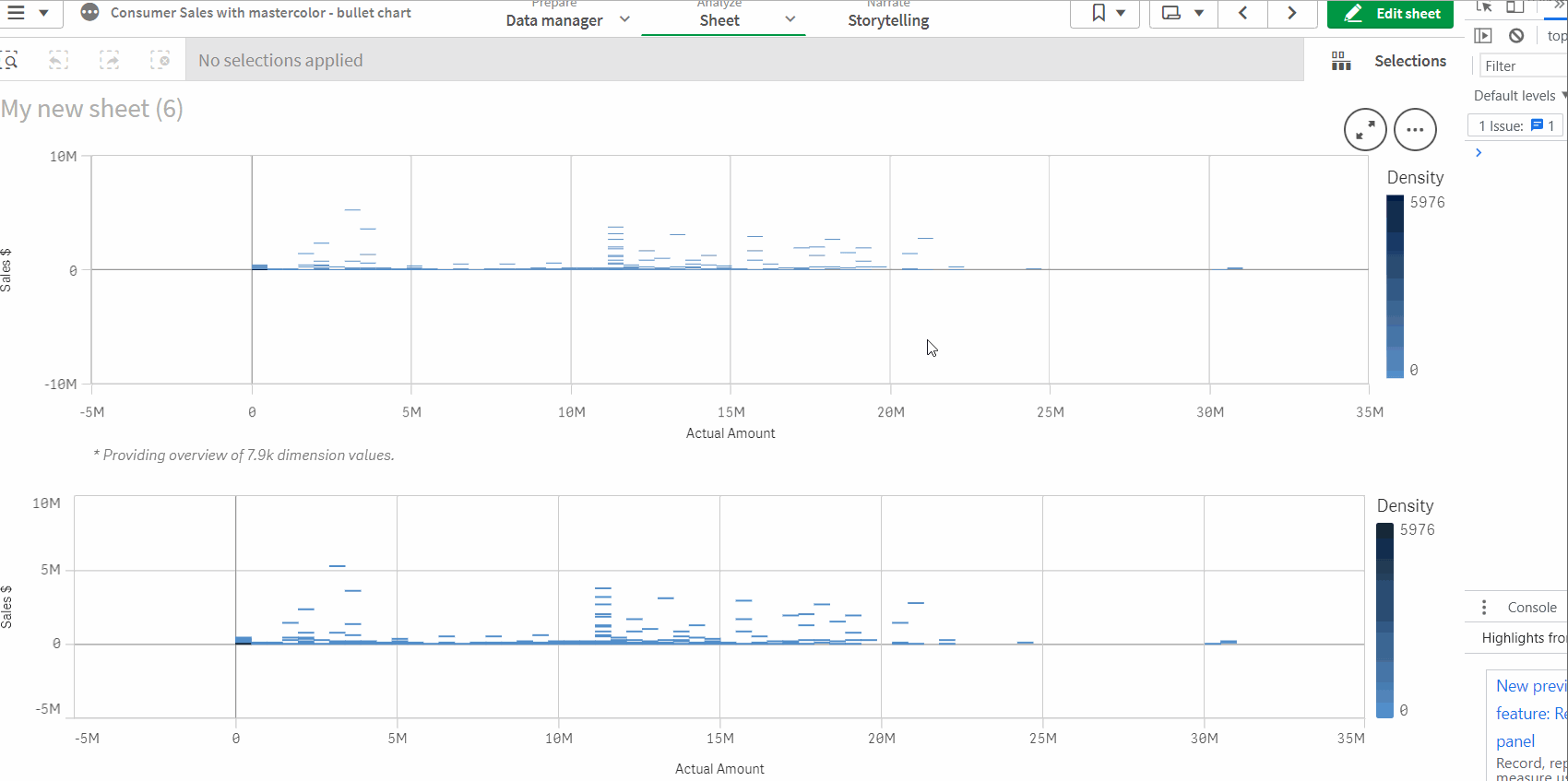
Task: Click the bottom chart Density legend bar
Action: [x=1384, y=621]
